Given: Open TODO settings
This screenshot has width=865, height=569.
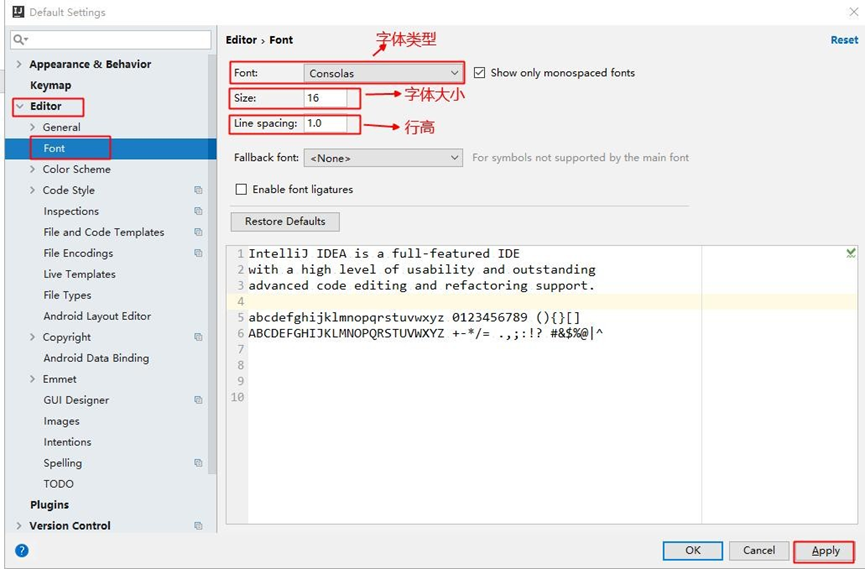Looking at the screenshot, I should (58, 483).
